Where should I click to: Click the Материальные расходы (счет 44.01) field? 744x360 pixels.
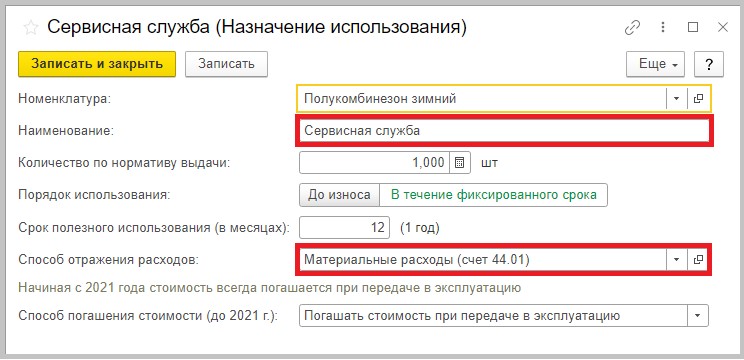(483, 259)
